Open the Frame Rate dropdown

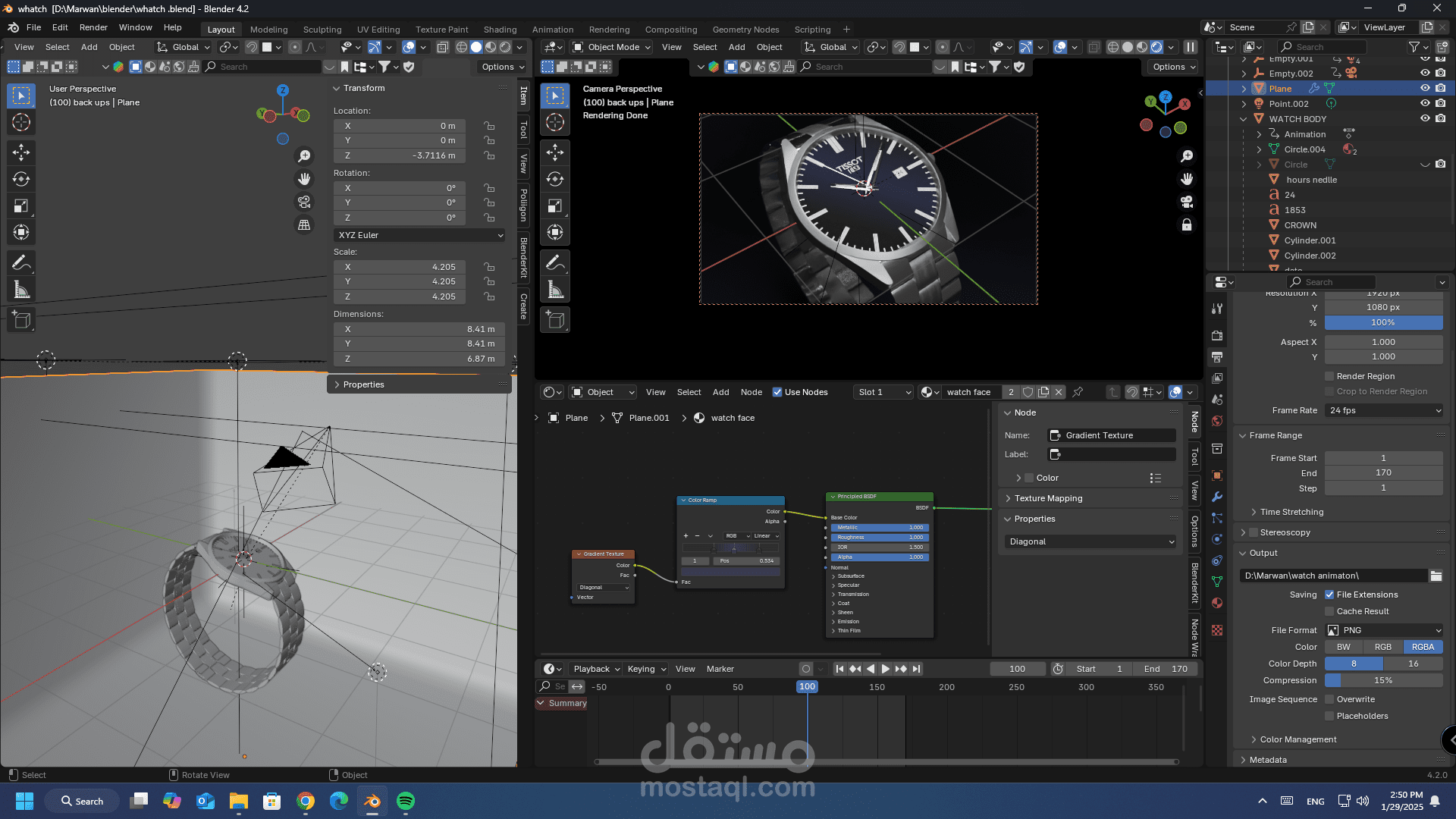point(1384,410)
